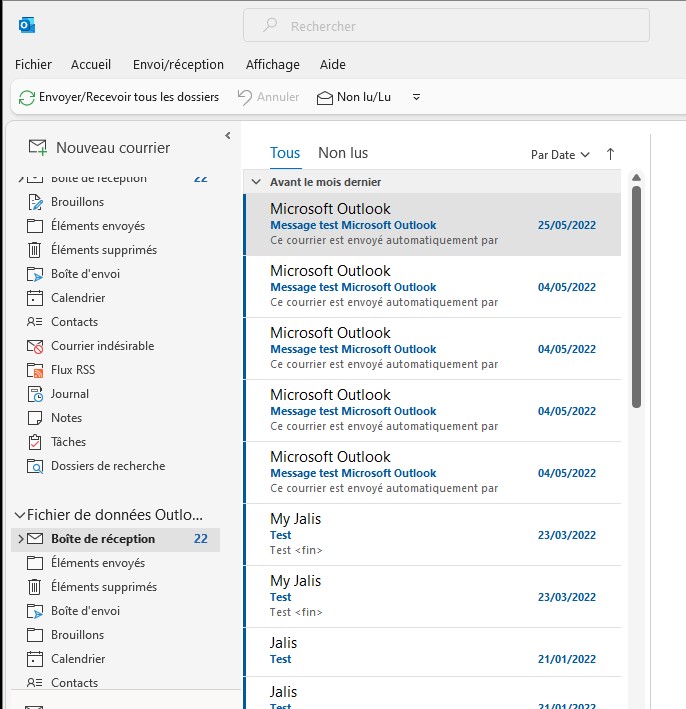Click the Send/Receive all folders sync icon
The height and width of the screenshot is (709, 686).
point(27,97)
